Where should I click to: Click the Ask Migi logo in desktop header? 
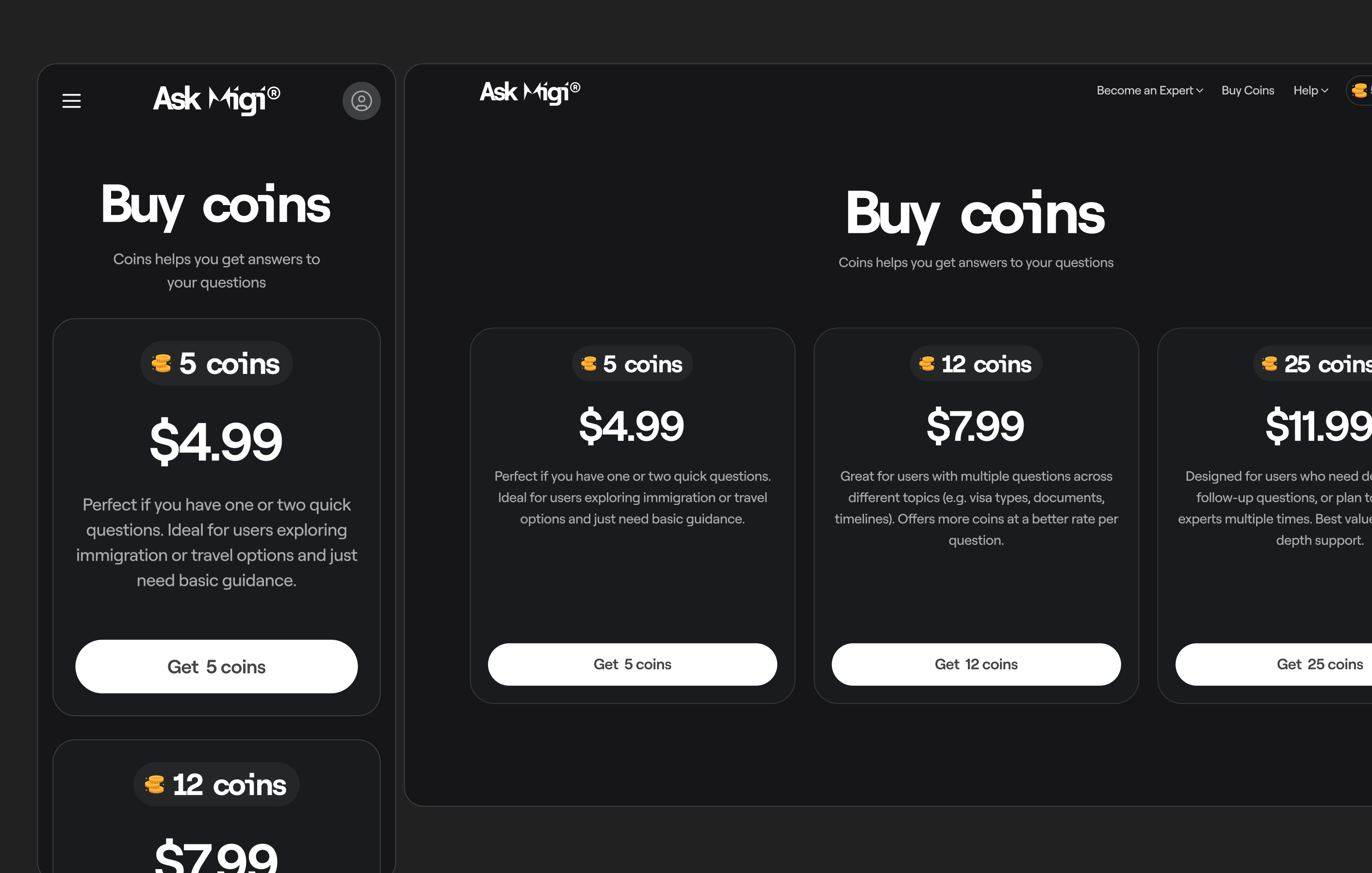coord(529,92)
